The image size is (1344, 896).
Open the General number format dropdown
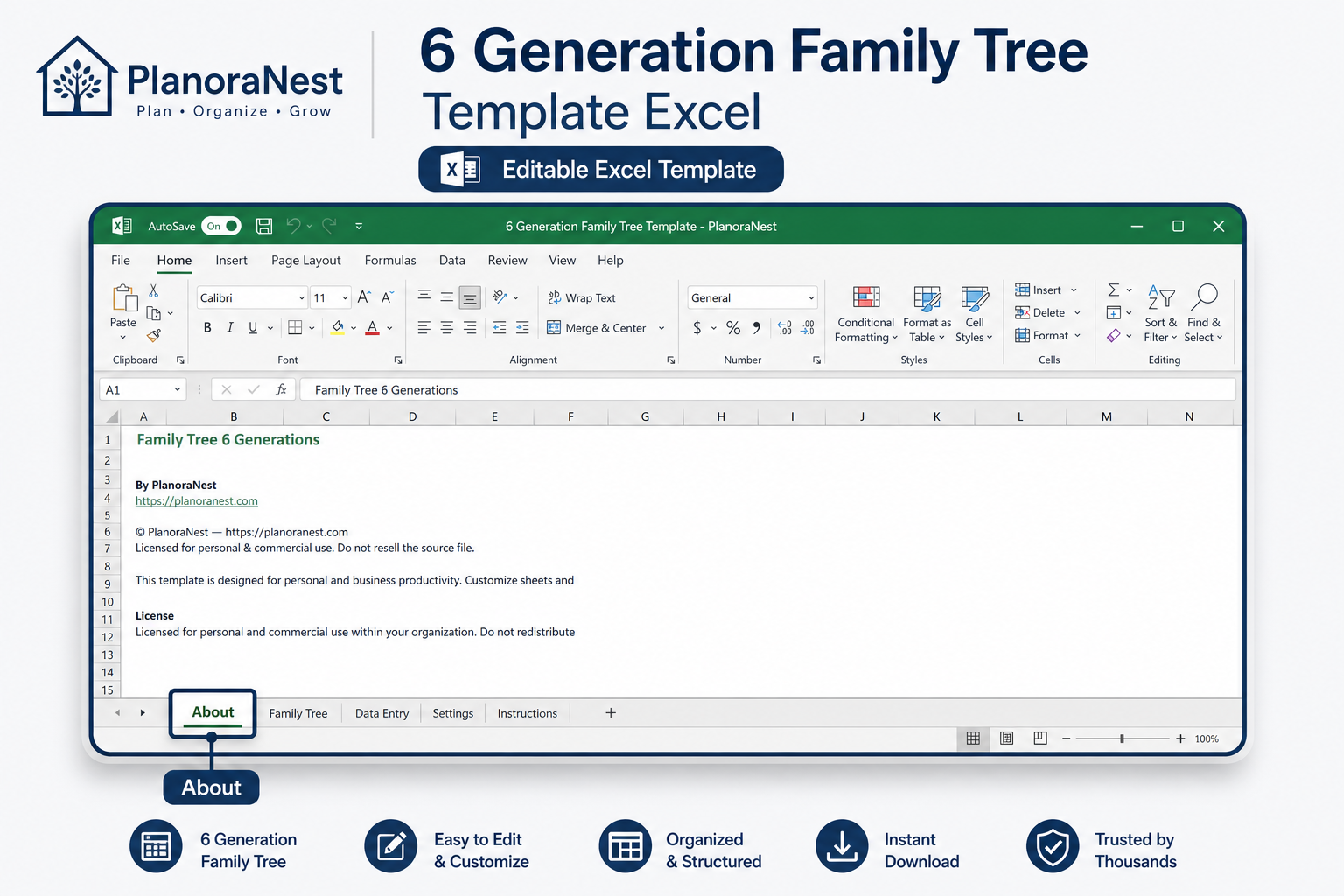coord(811,297)
